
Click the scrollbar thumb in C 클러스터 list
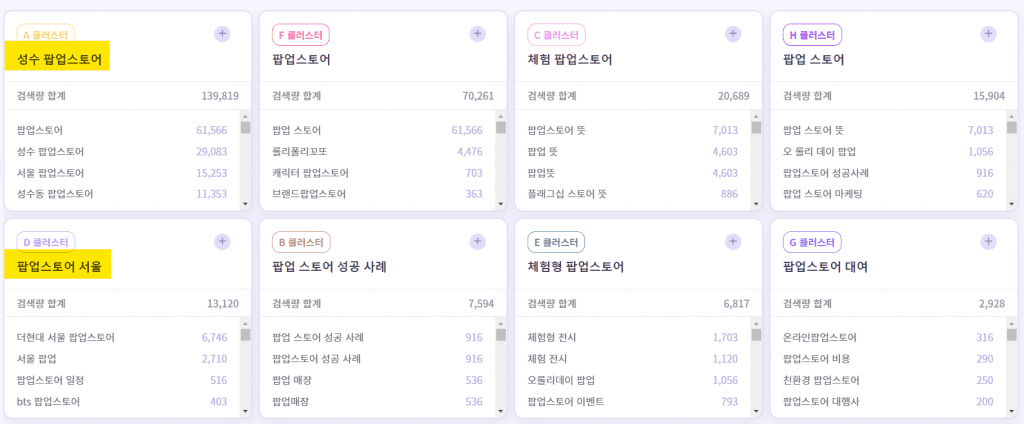pos(756,127)
